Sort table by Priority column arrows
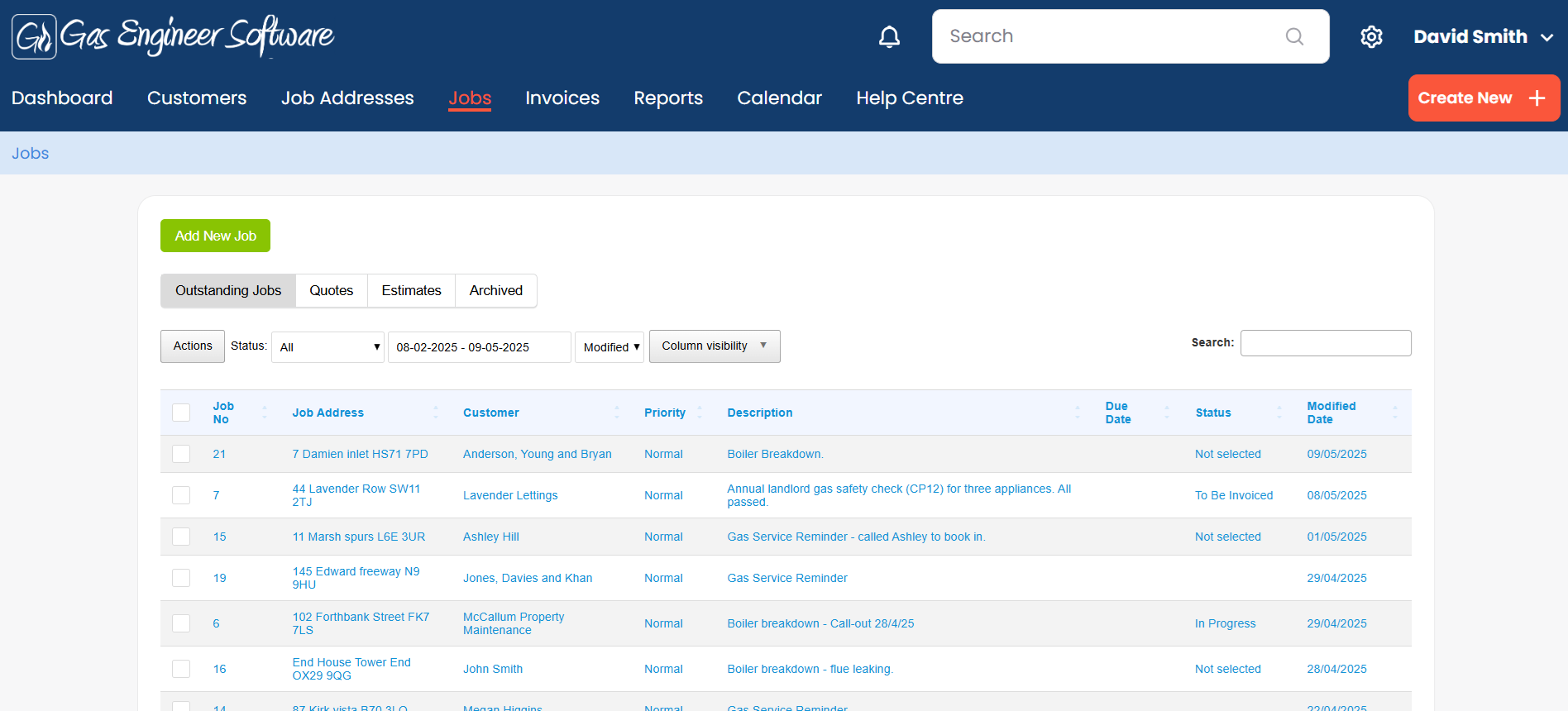 click(x=700, y=413)
